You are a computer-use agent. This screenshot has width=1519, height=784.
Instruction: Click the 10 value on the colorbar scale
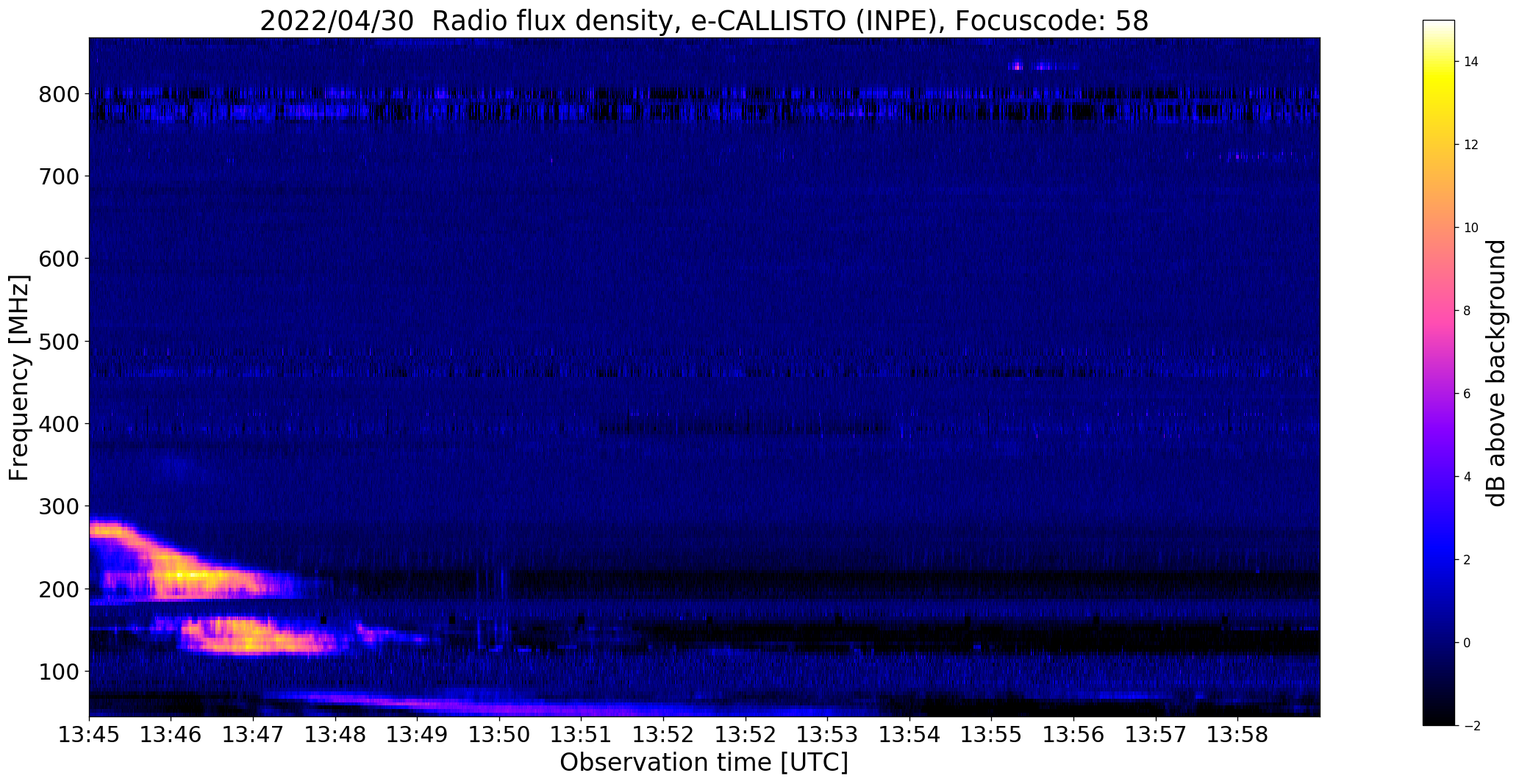(1471, 228)
